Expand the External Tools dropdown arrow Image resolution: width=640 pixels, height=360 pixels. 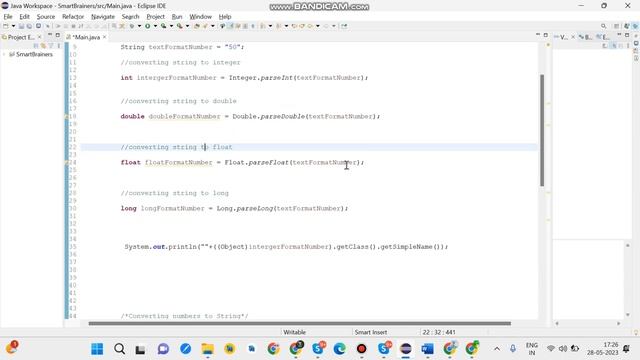click(187, 26)
